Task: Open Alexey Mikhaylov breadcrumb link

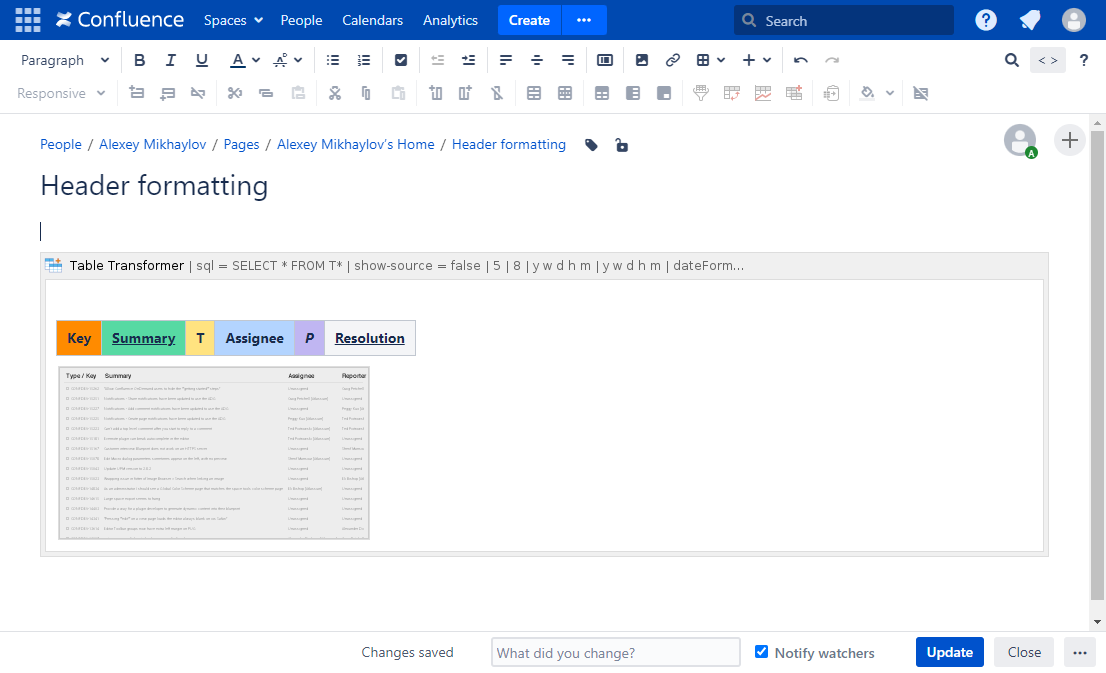Action: tap(152, 145)
